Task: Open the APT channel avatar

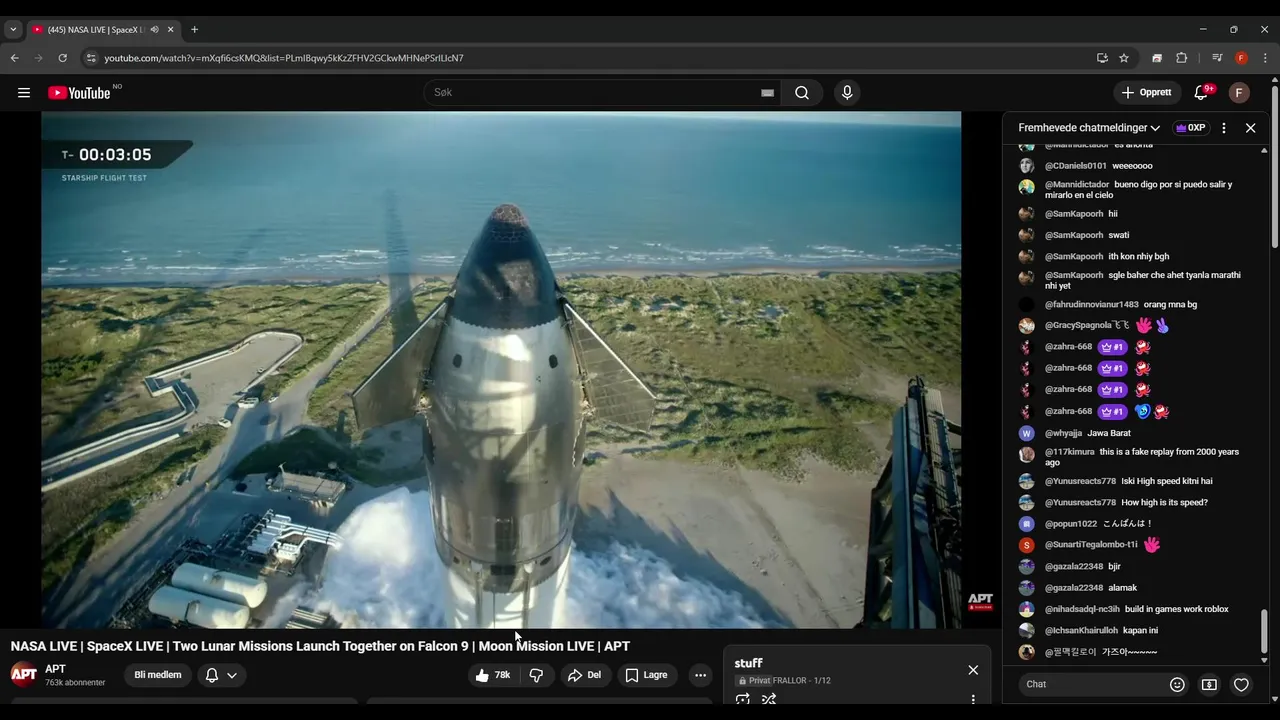Action: click(x=24, y=674)
